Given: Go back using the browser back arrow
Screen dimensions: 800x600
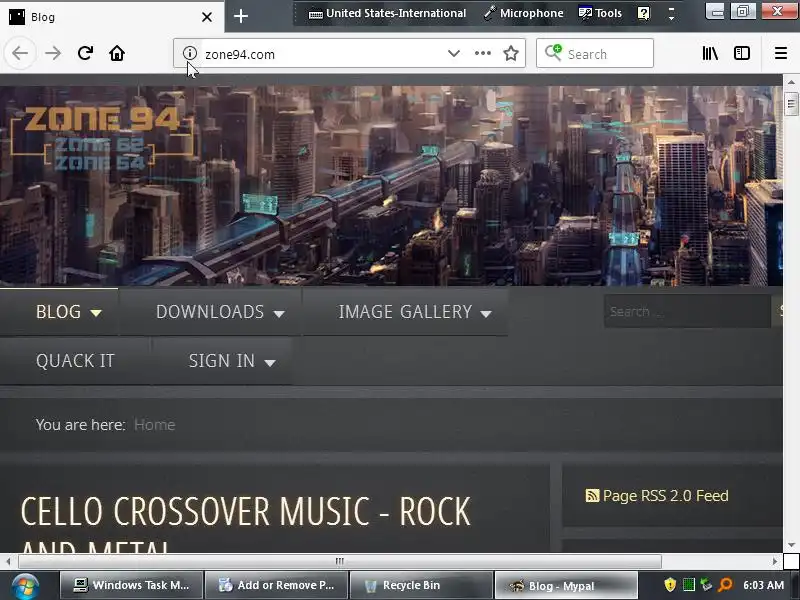Looking at the screenshot, I should click(20, 53).
